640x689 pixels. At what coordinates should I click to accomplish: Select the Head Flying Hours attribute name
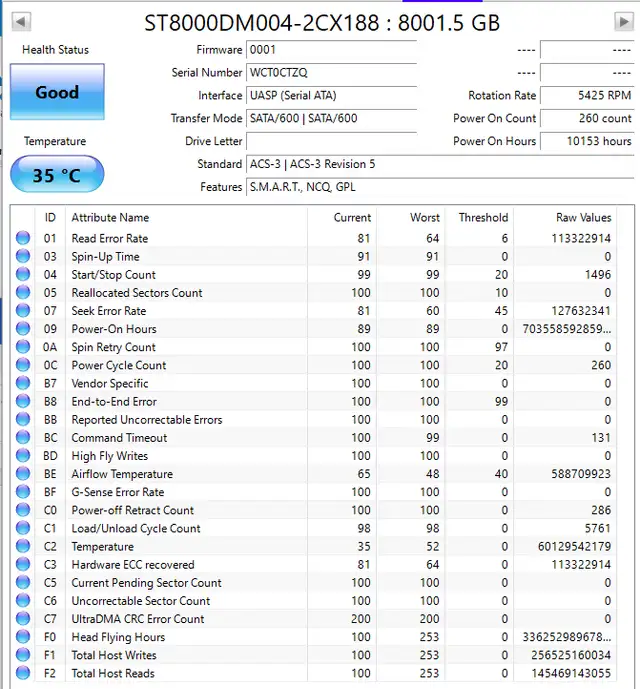coord(118,637)
